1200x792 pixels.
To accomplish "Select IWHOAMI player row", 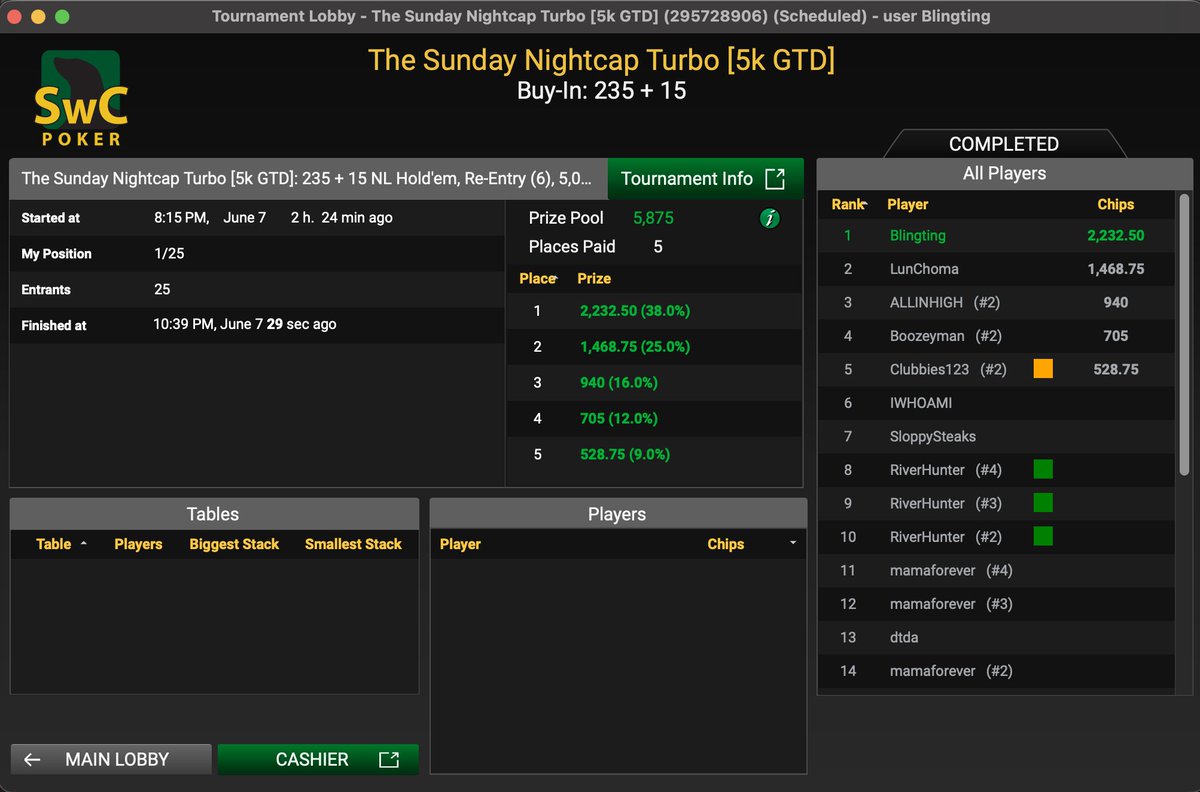I will [x=996, y=403].
